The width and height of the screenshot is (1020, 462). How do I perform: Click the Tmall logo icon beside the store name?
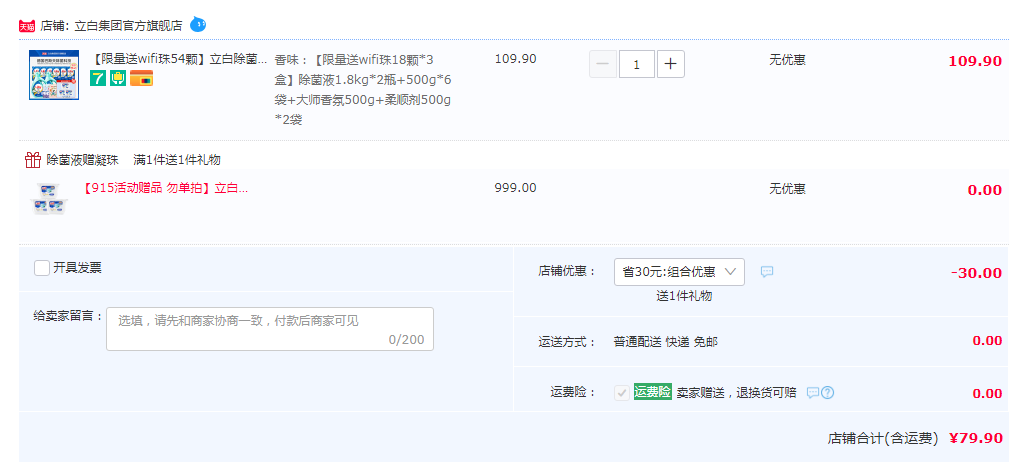tap(27, 26)
